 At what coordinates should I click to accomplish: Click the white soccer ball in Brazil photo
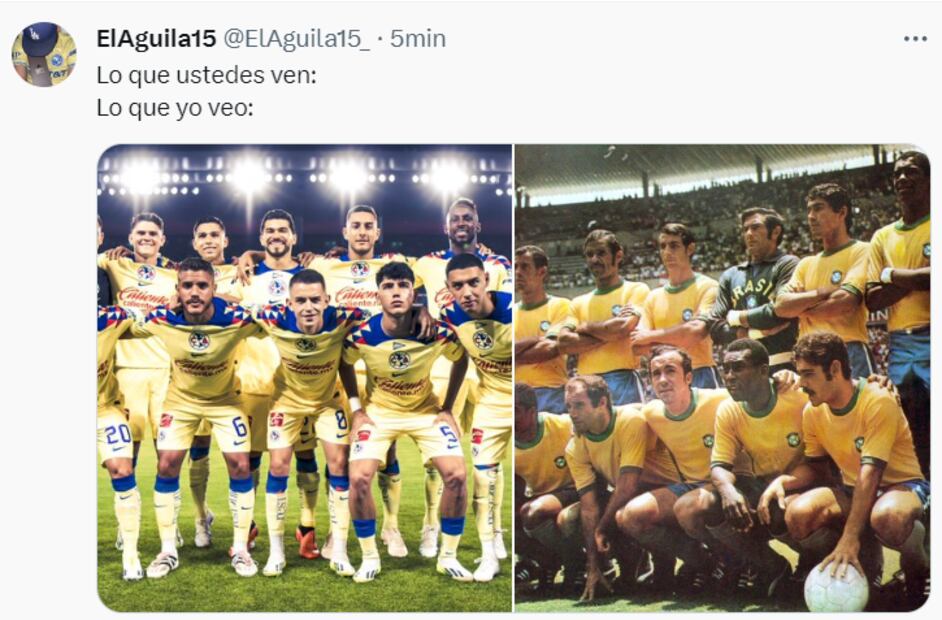[836, 587]
